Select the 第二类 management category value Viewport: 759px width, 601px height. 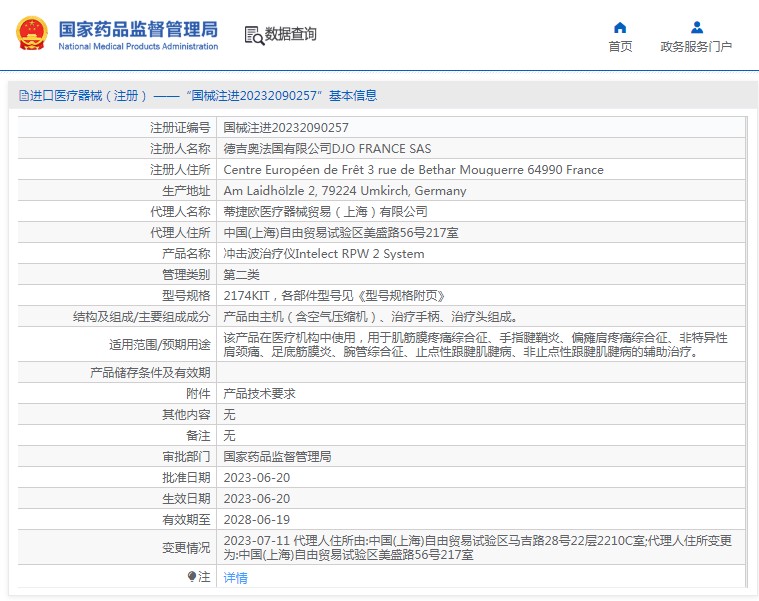click(241, 275)
